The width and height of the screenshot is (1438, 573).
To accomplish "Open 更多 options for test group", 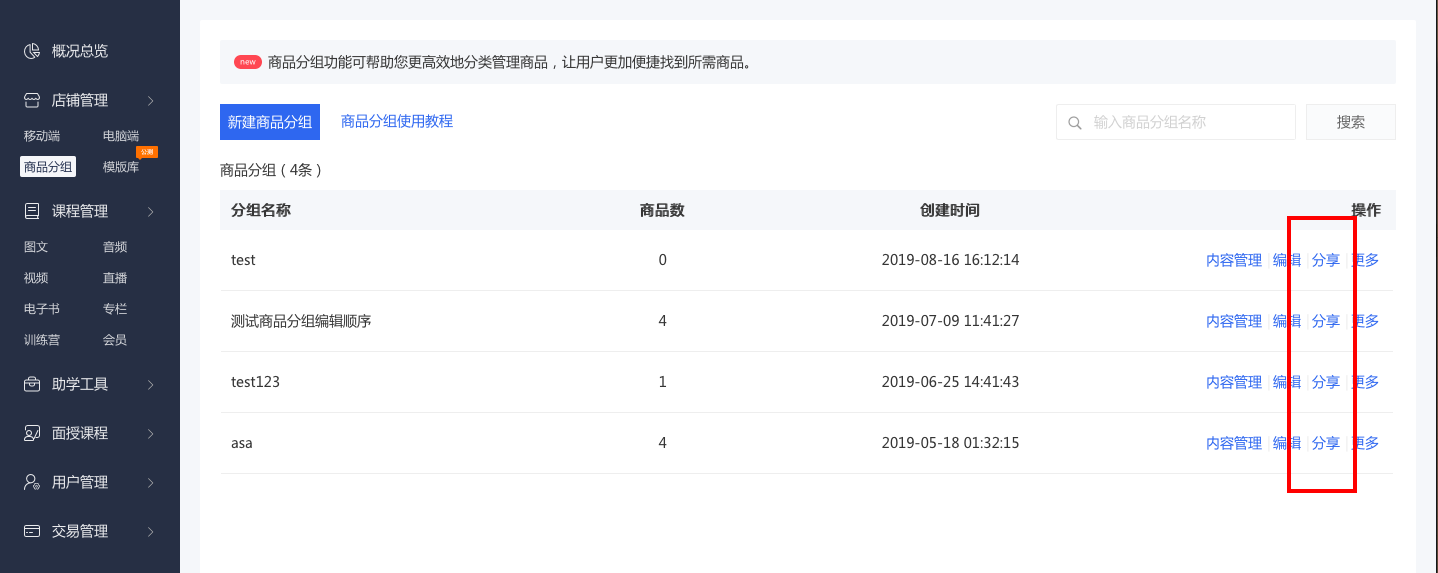I will click(1365, 260).
